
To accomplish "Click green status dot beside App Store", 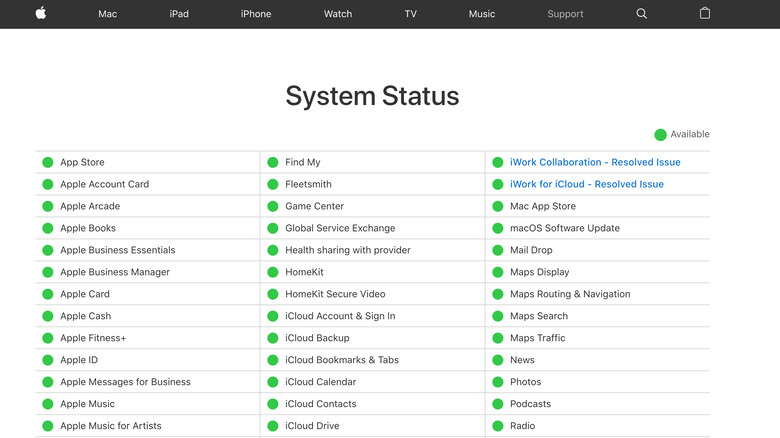I will 47,162.
